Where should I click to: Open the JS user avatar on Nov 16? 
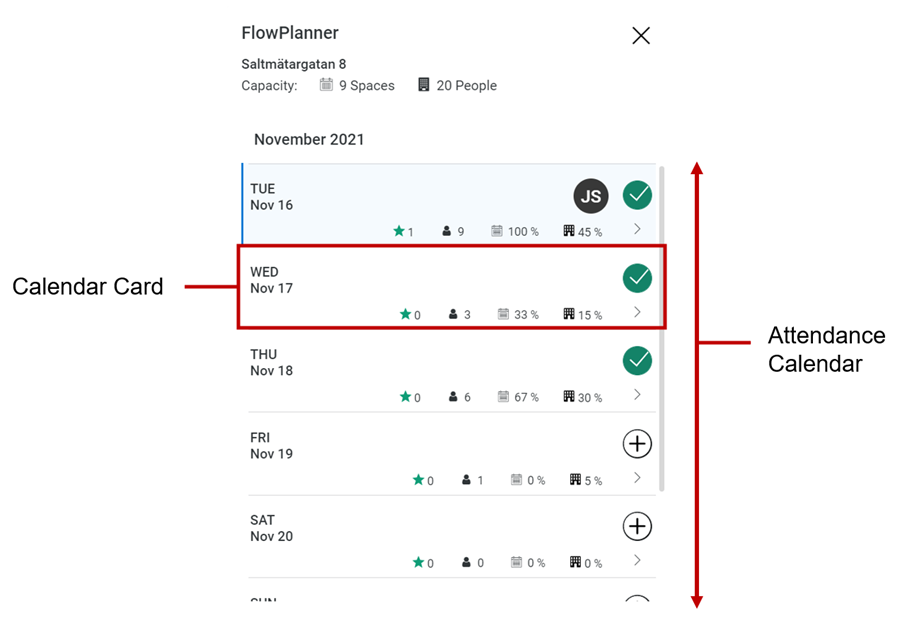point(590,196)
